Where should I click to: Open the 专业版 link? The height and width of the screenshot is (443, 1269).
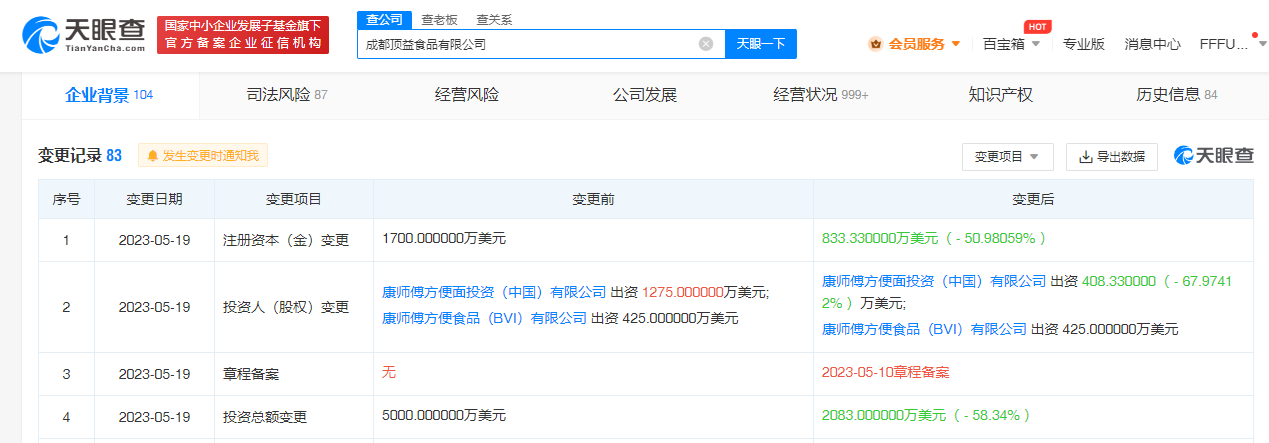(1083, 44)
